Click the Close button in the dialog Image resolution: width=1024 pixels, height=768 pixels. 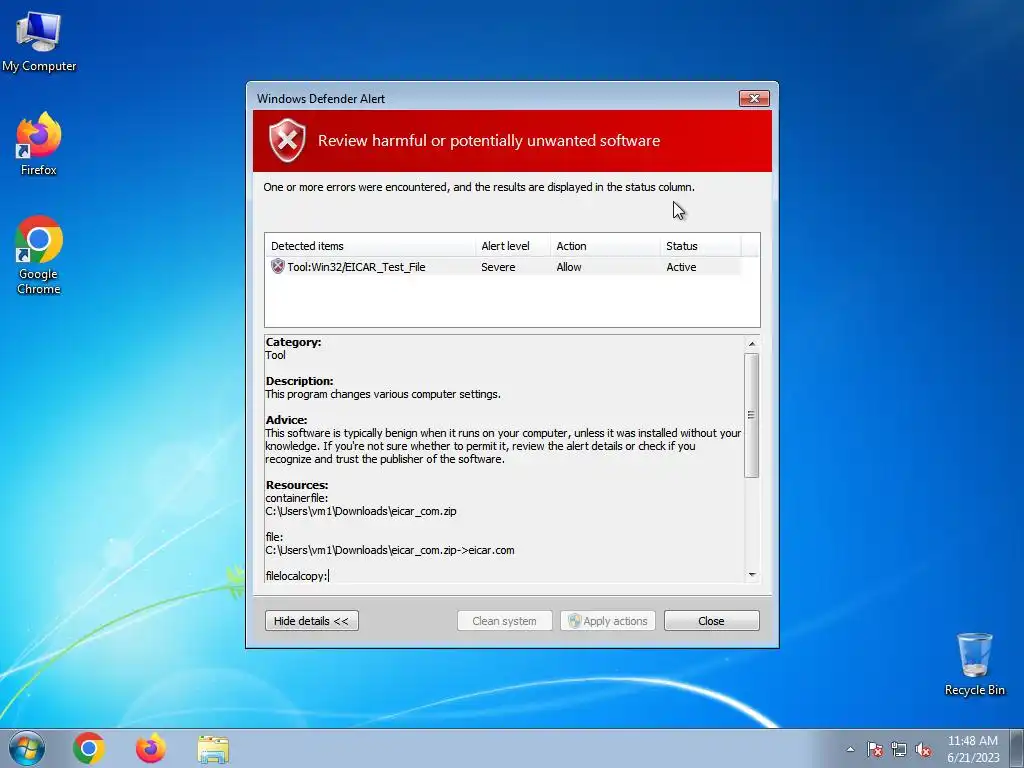click(x=711, y=620)
